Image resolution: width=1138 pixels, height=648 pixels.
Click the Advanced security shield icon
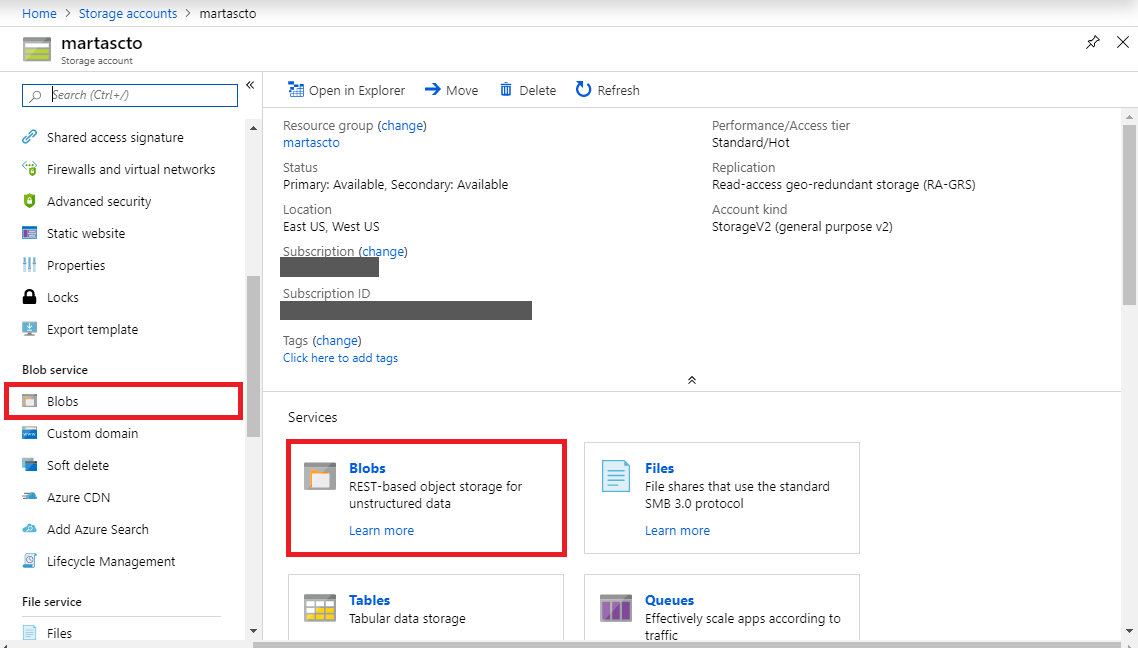click(29, 201)
